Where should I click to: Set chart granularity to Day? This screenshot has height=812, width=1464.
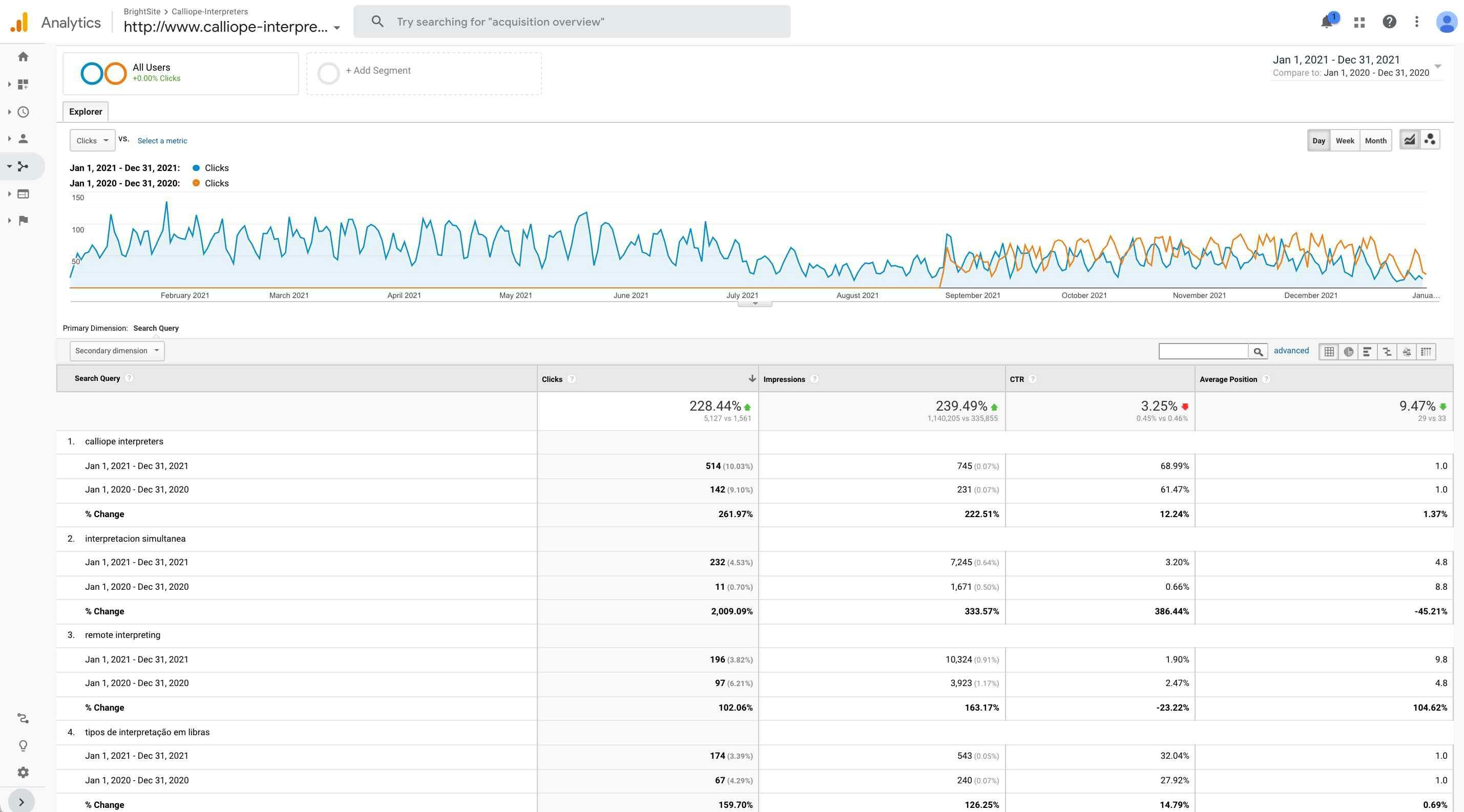pyautogui.click(x=1319, y=141)
